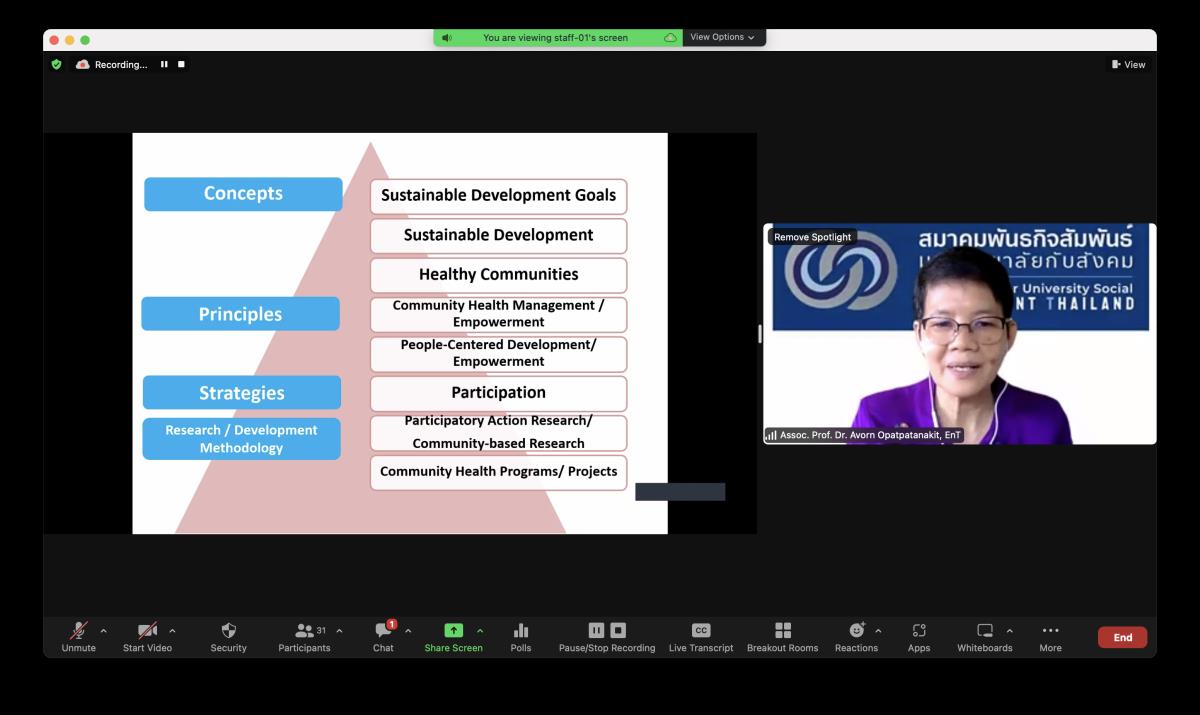Start Video camera button
This screenshot has width=1200, height=715.
(x=147, y=636)
